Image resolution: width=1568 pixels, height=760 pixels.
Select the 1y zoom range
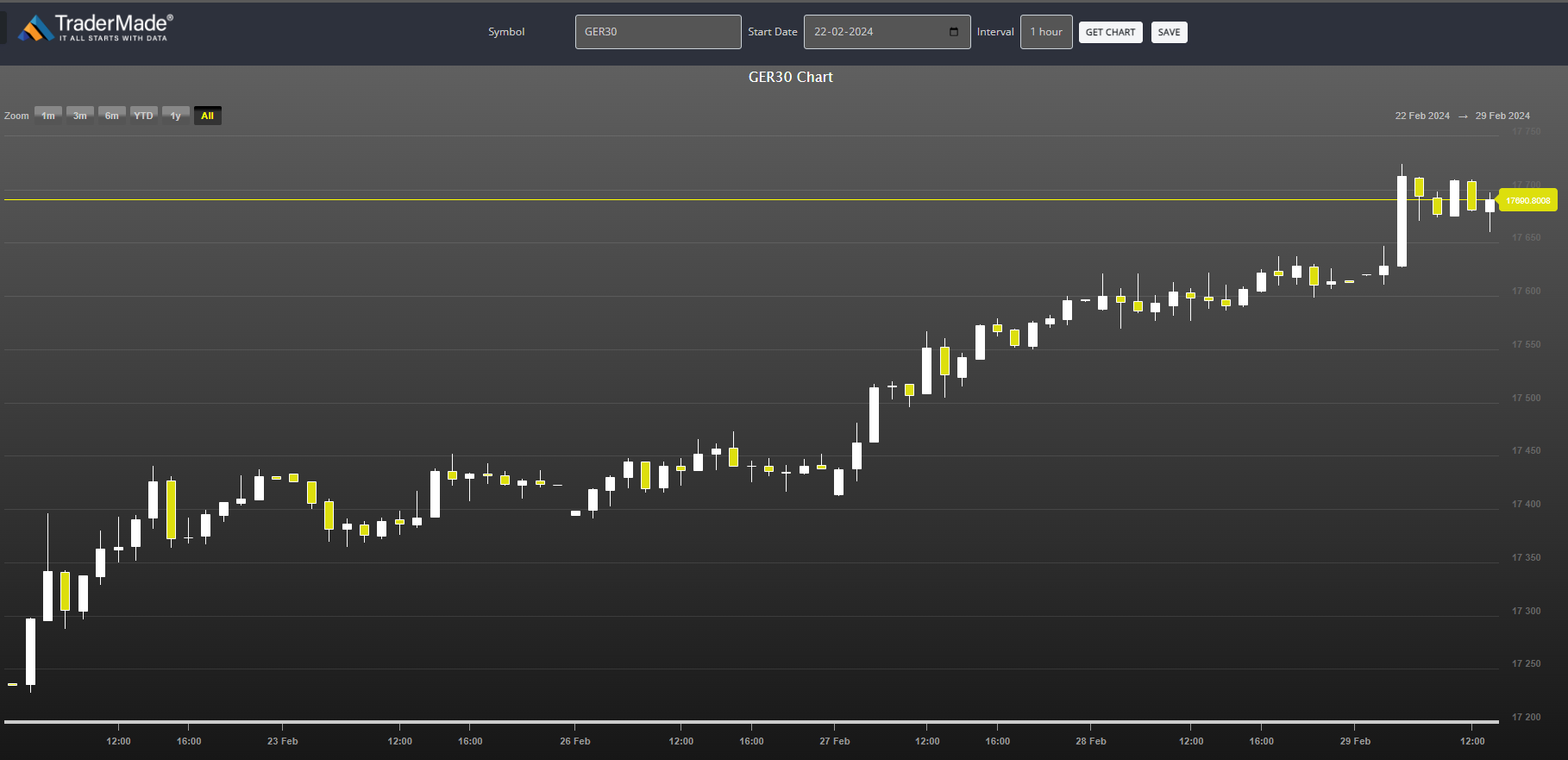(x=176, y=116)
